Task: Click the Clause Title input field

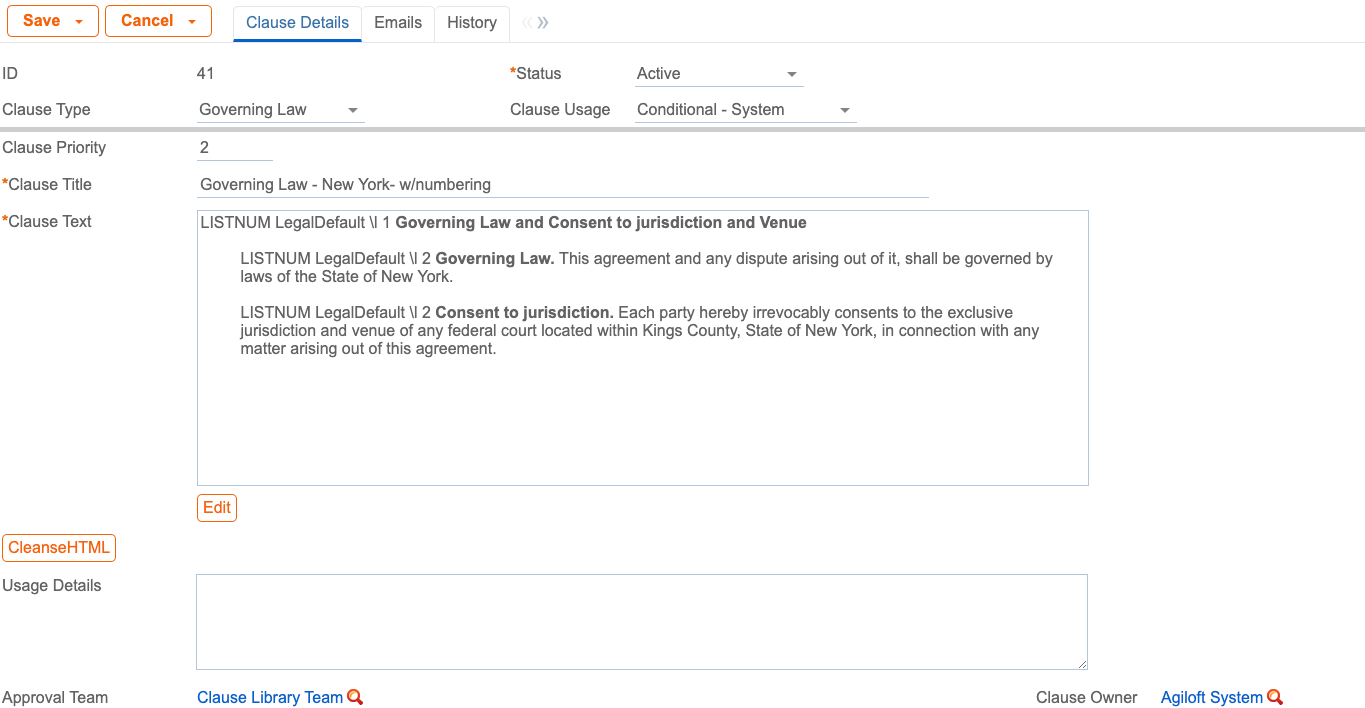Action: click(x=563, y=185)
